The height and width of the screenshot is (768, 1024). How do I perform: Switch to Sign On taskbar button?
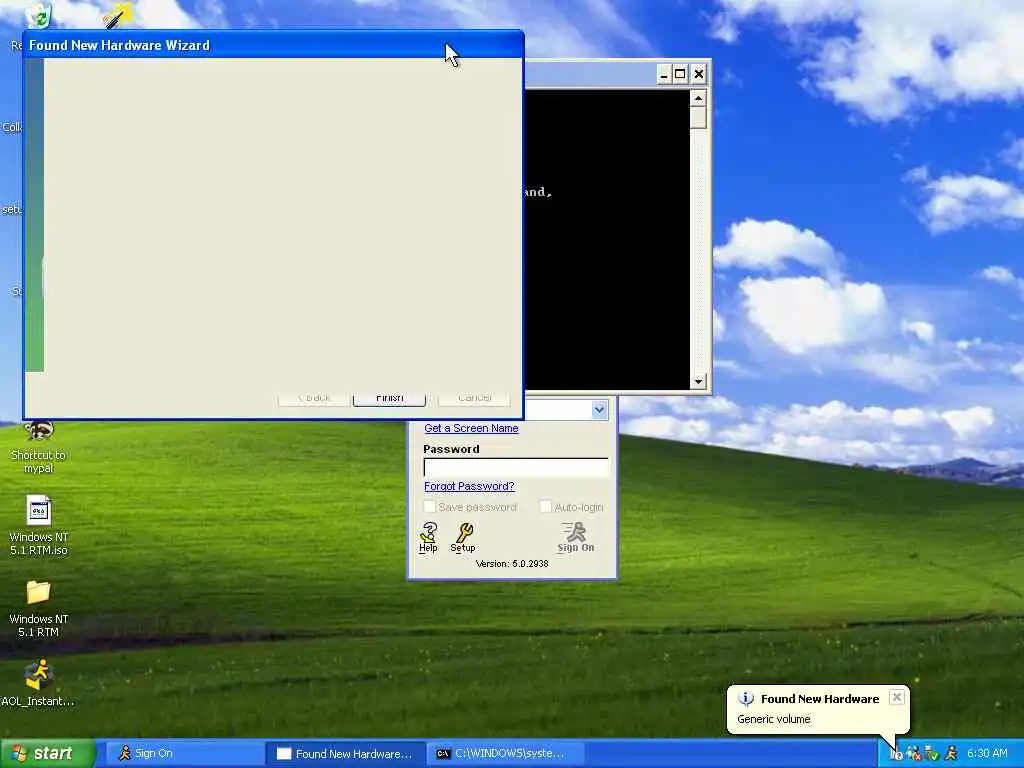185,754
